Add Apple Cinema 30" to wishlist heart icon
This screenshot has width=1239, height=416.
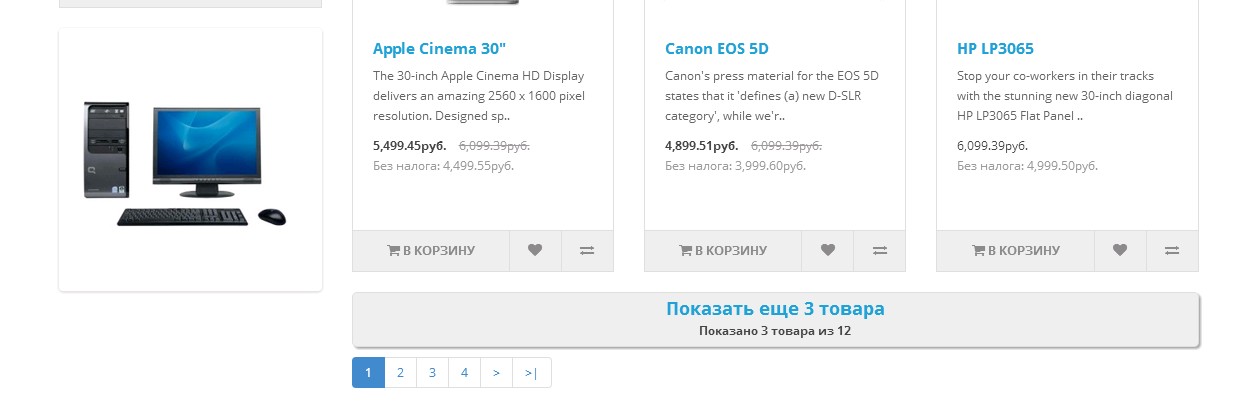[x=535, y=251]
